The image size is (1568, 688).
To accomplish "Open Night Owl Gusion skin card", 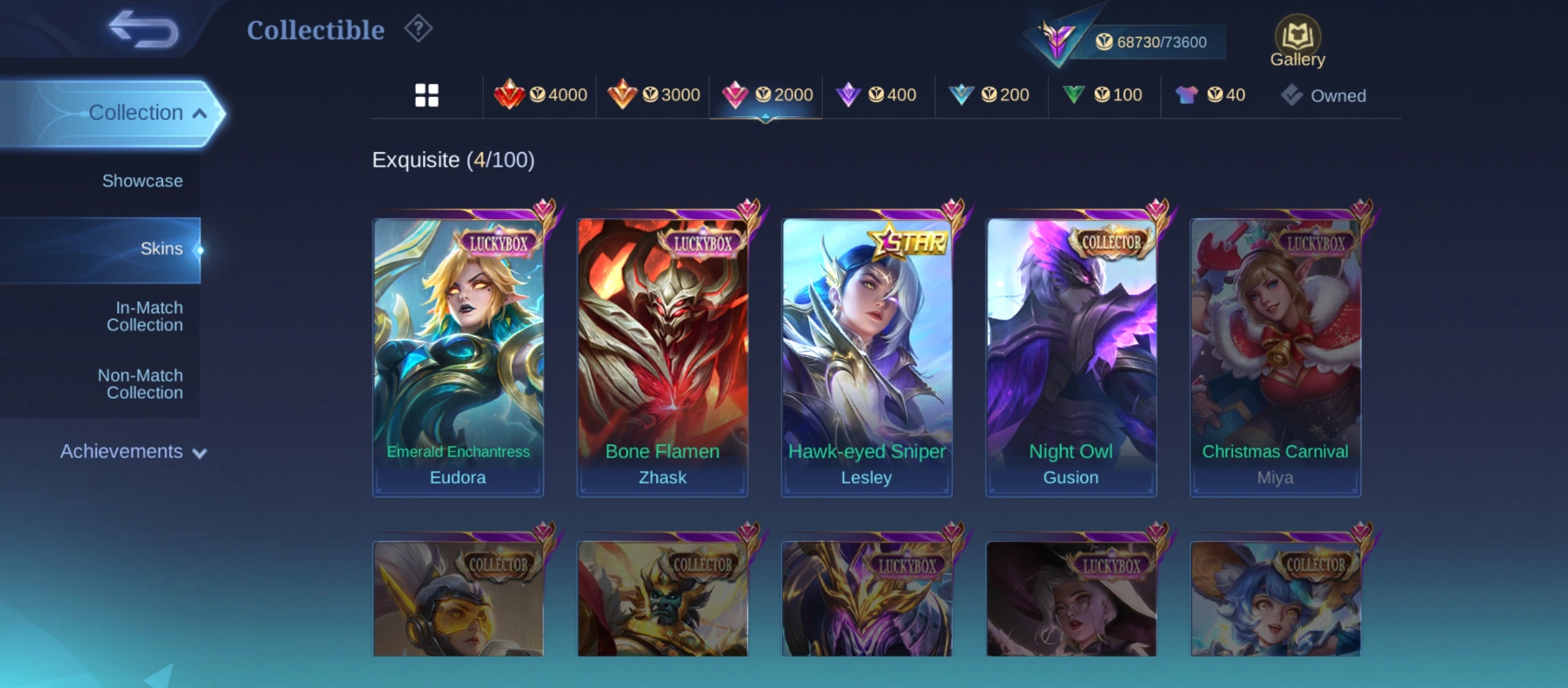I will pyautogui.click(x=1071, y=357).
